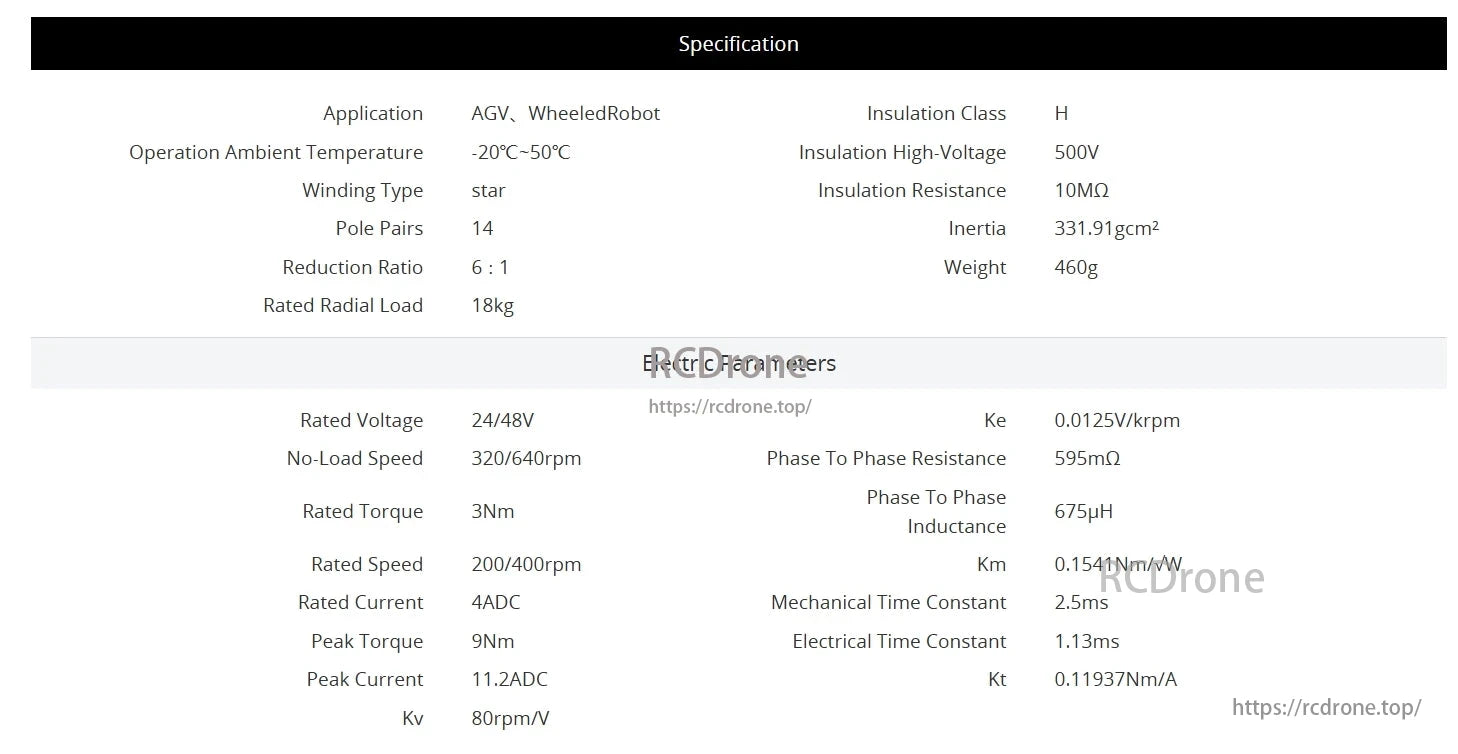The width and height of the screenshot is (1458, 754).
Task: Click the Specification header bar
Action: (x=738, y=44)
